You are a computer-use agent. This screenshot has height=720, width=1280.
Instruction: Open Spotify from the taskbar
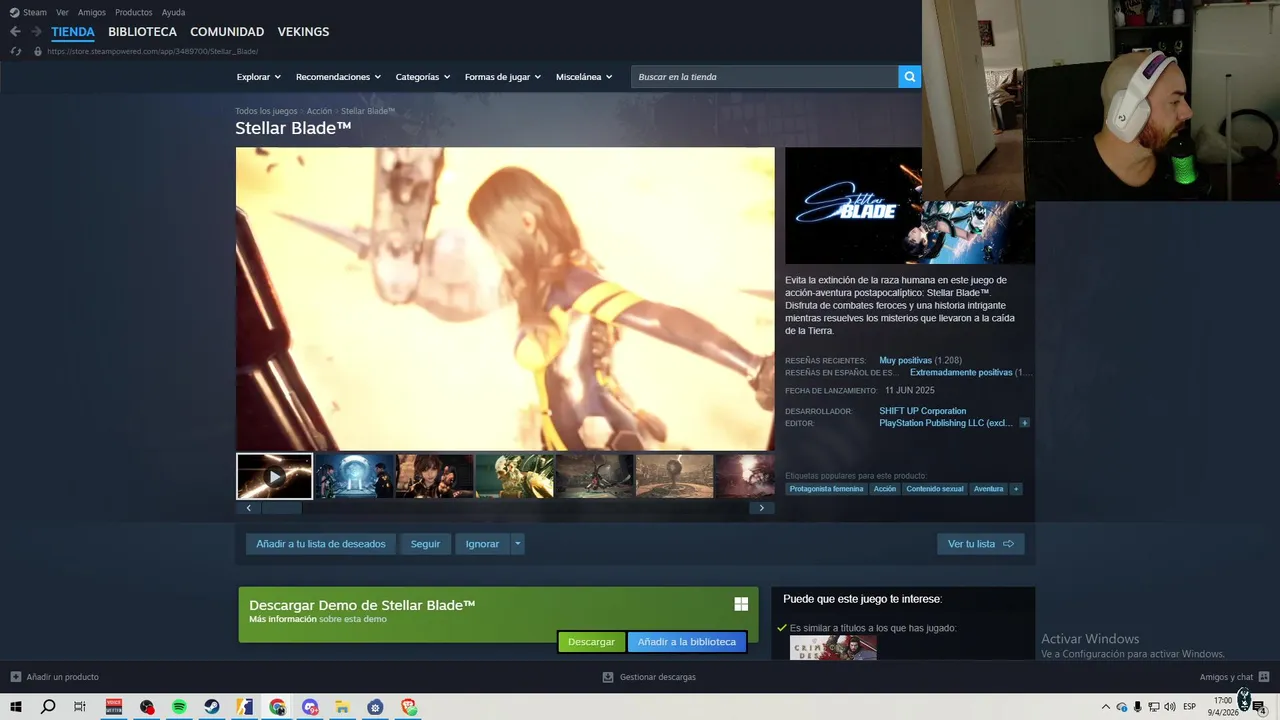(x=179, y=707)
